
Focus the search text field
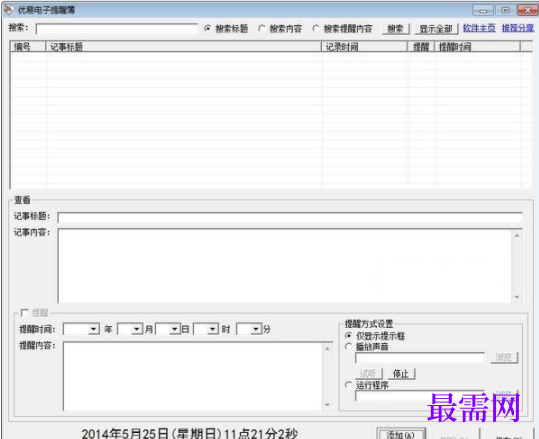click(117, 29)
